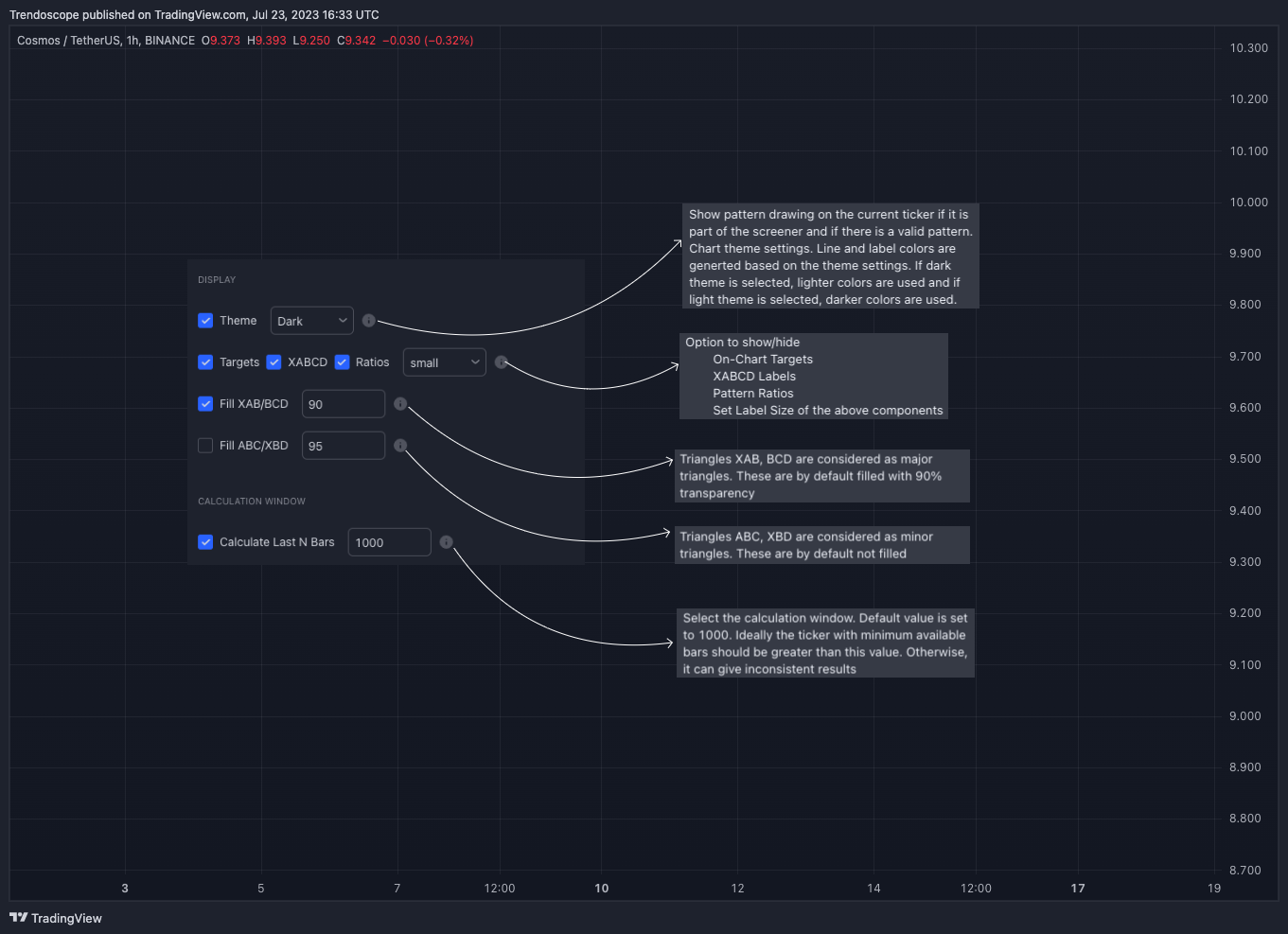Click the Fill XAB/BCD transparency field showing 90
1288x934 pixels.
point(344,404)
